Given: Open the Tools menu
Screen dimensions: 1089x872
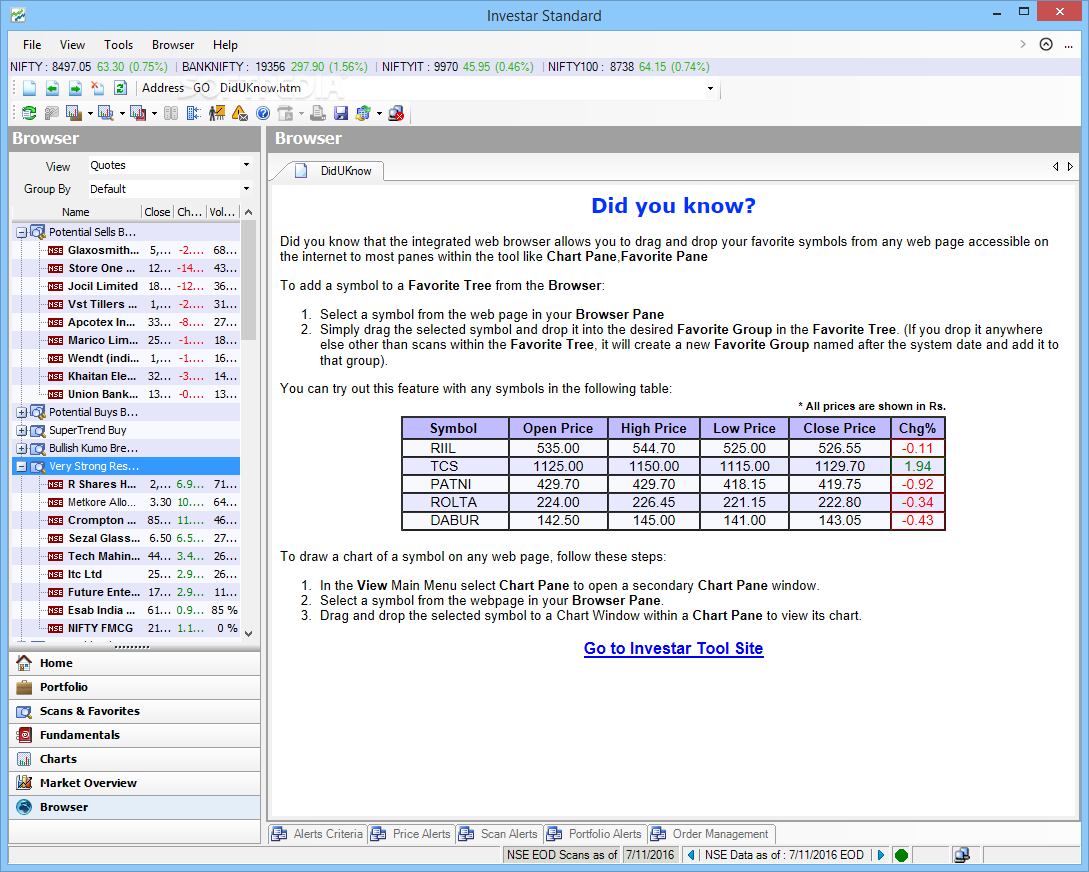Looking at the screenshot, I should point(118,44).
